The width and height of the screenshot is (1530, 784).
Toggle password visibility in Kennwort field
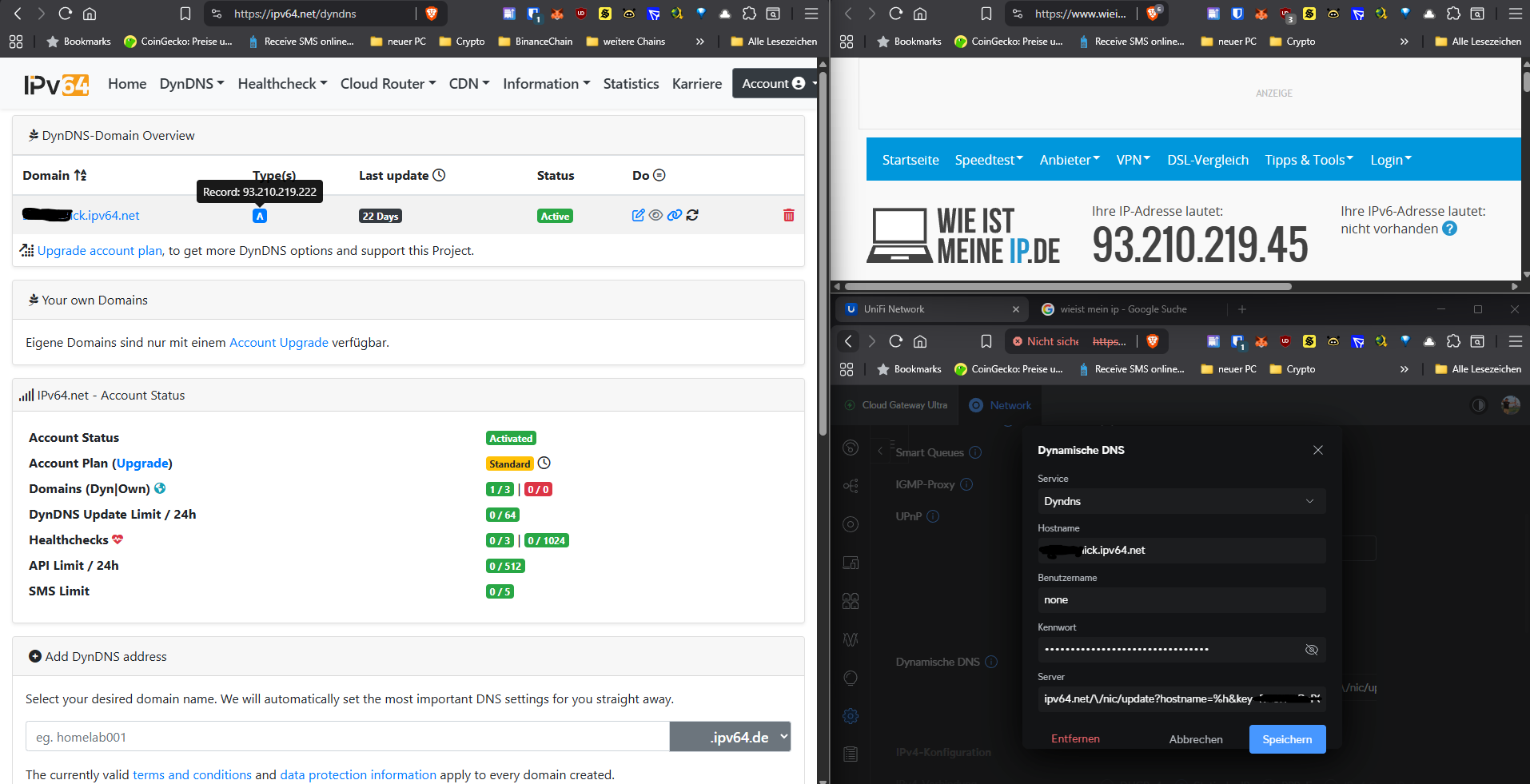coord(1311,650)
